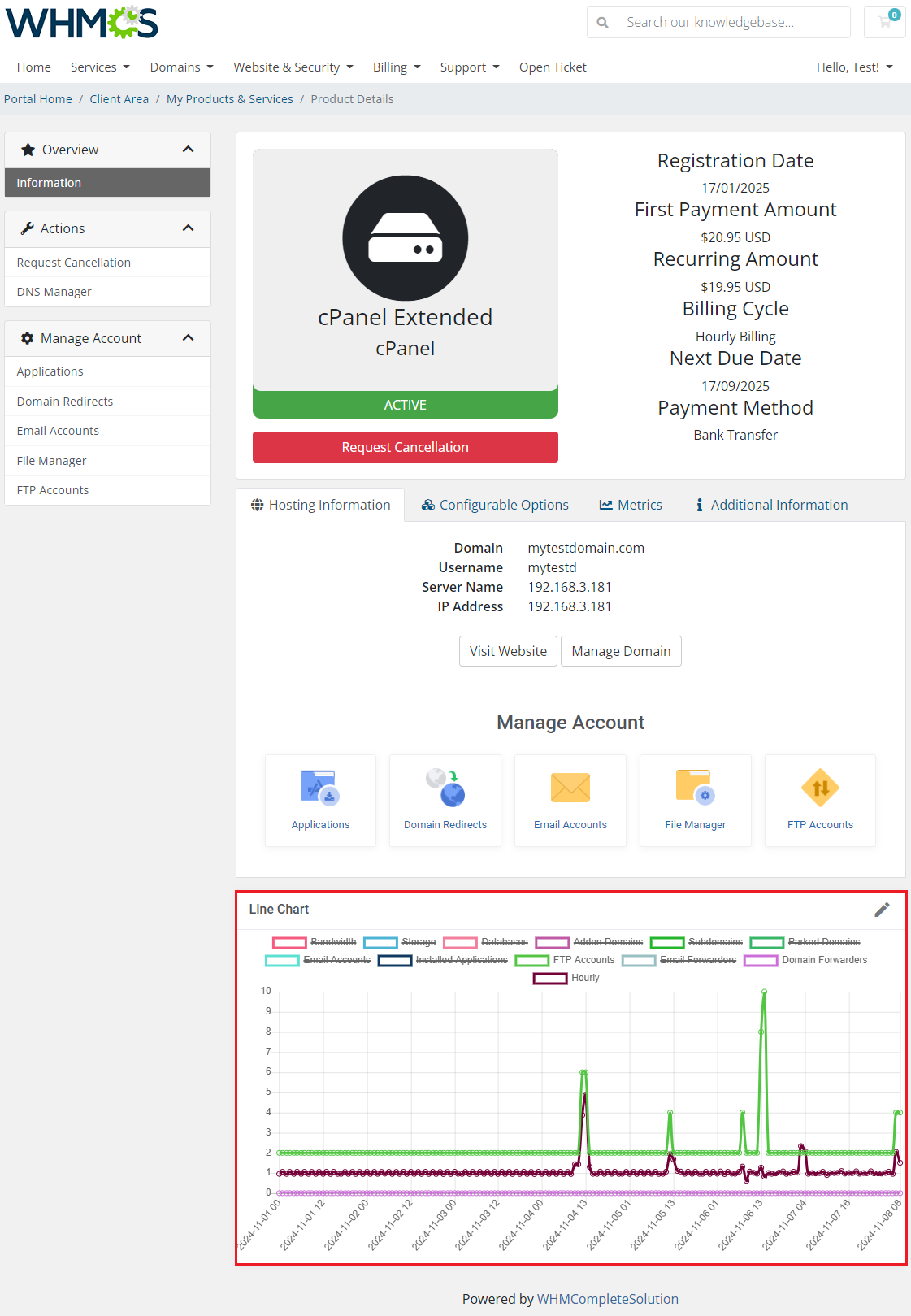Click the wrench icon beside Actions
Viewport: 911px width, 1316px height.
27,228
